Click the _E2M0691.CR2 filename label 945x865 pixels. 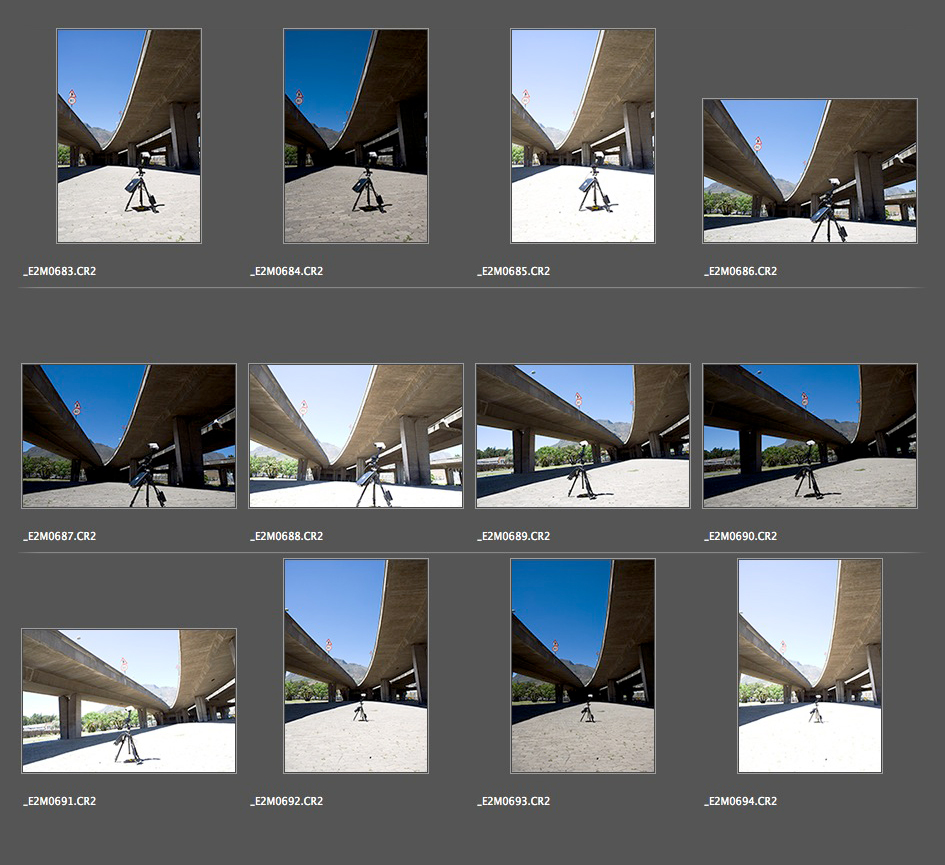click(60, 801)
